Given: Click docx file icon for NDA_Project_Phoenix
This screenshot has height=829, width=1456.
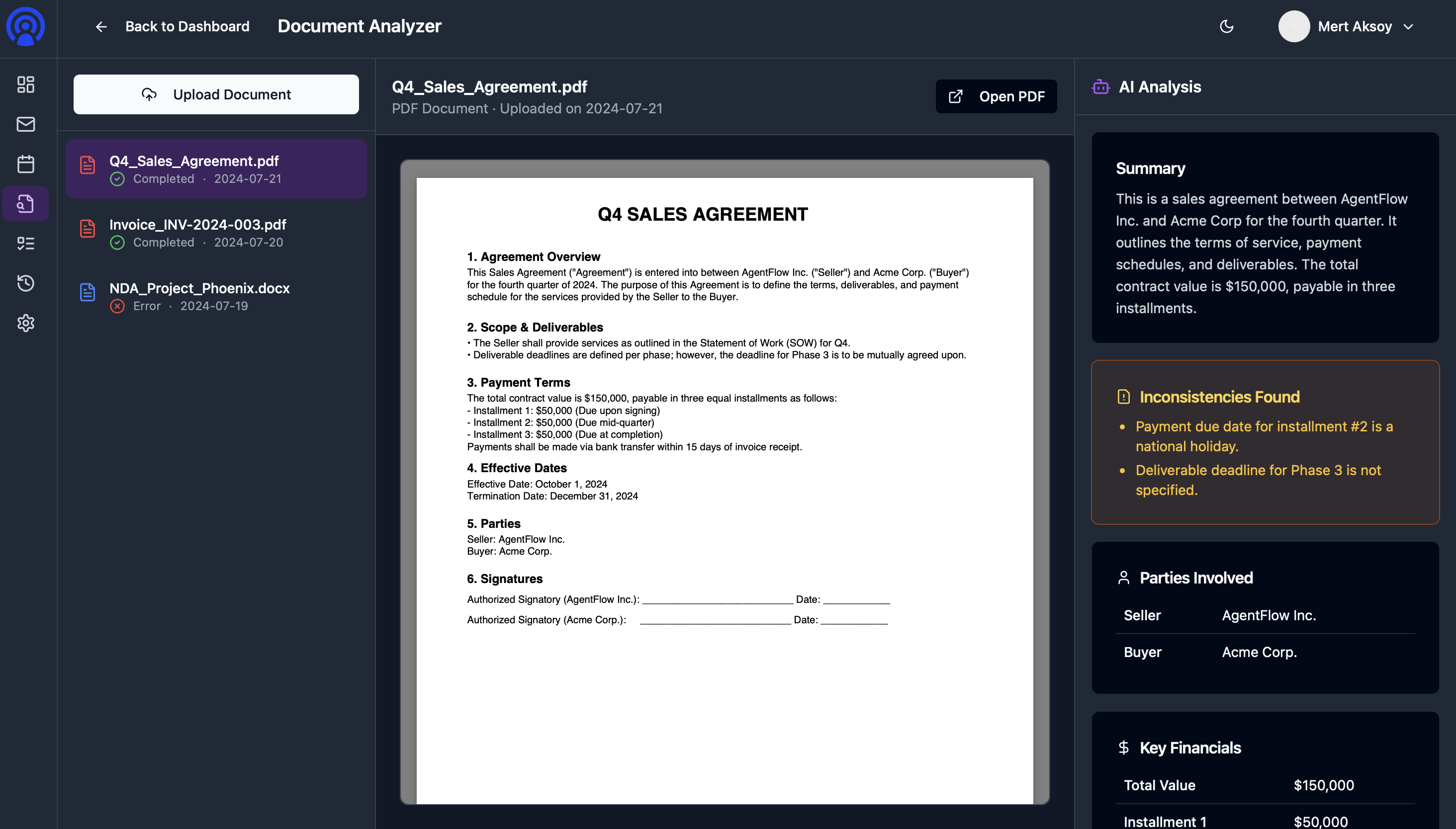Looking at the screenshot, I should coord(87,293).
